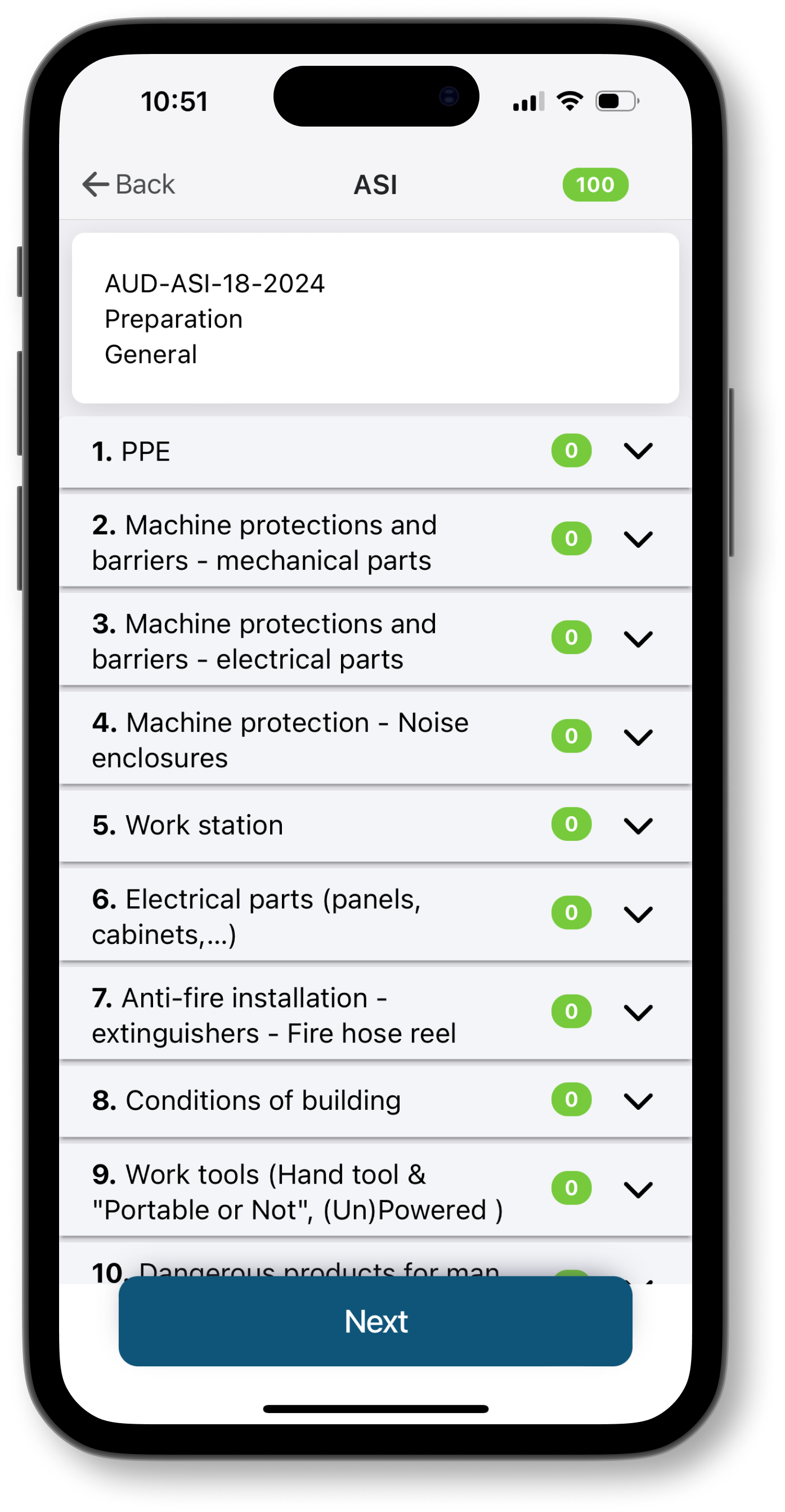
Task: Click the green 100 score badge
Action: 595,185
